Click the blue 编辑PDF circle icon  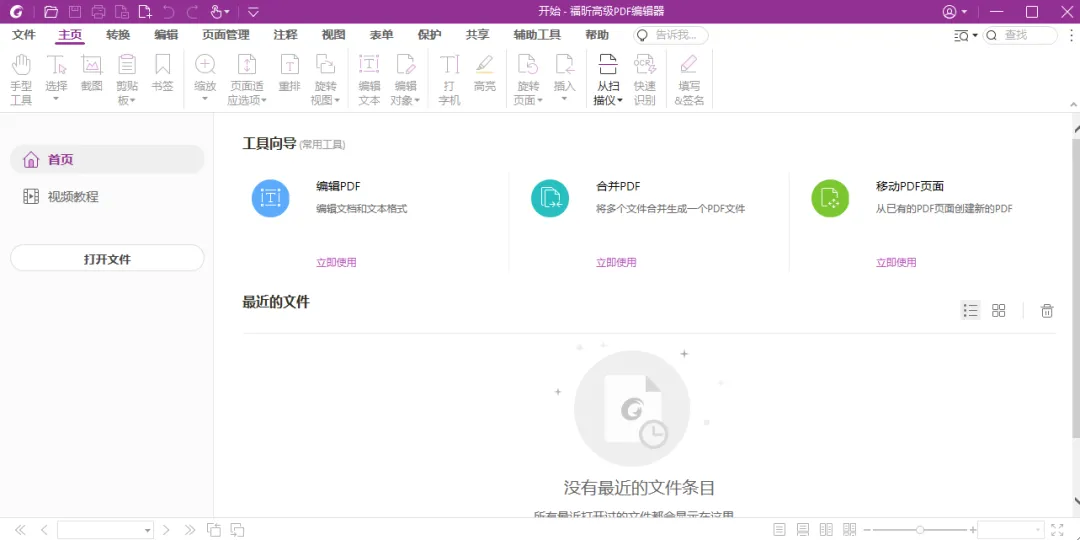coord(270,198)
